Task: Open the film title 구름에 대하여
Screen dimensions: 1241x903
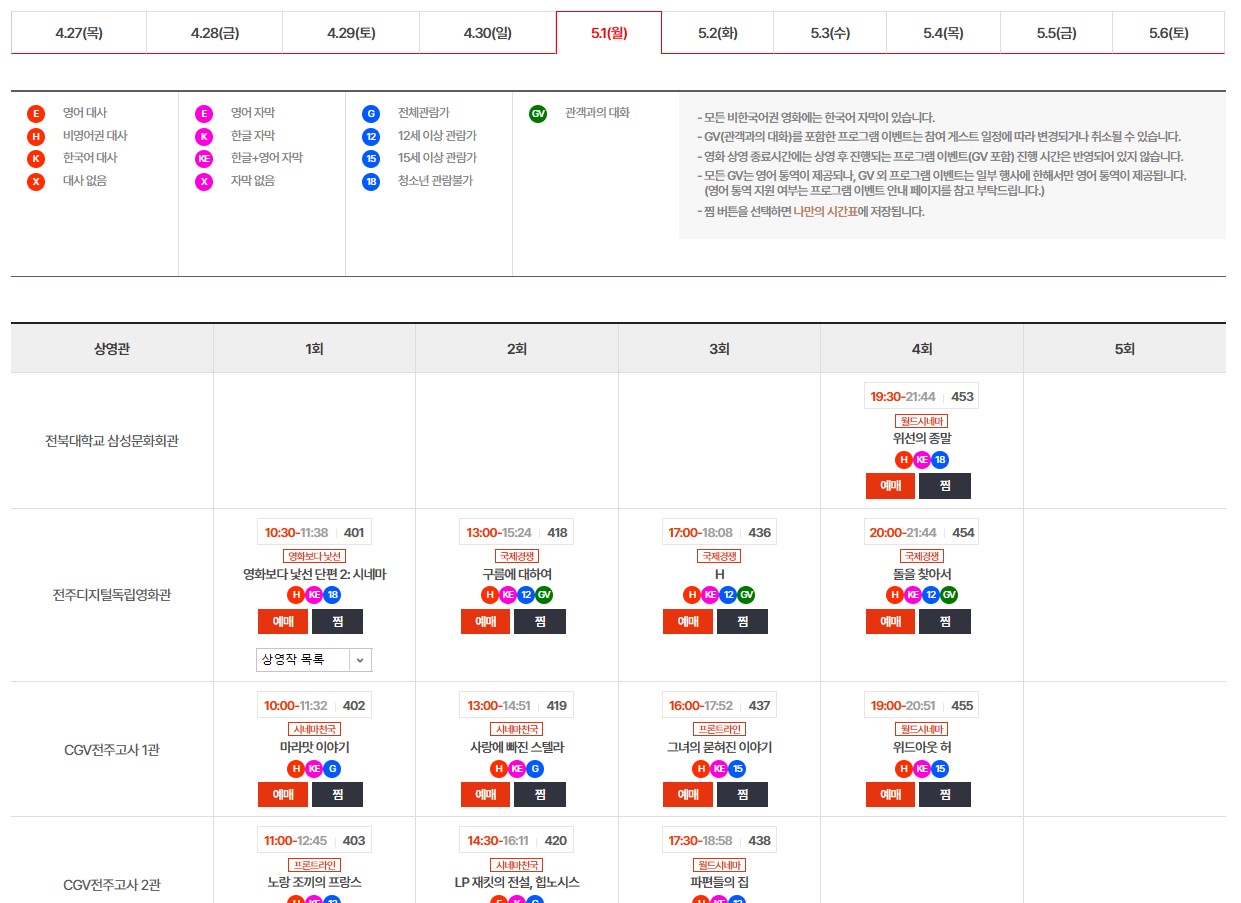Action: (x=517, y=574)
